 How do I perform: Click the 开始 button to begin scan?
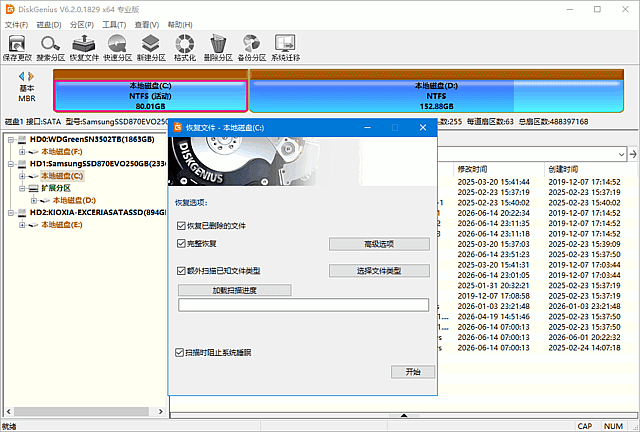pyautogui.click(x=413, y=372)
